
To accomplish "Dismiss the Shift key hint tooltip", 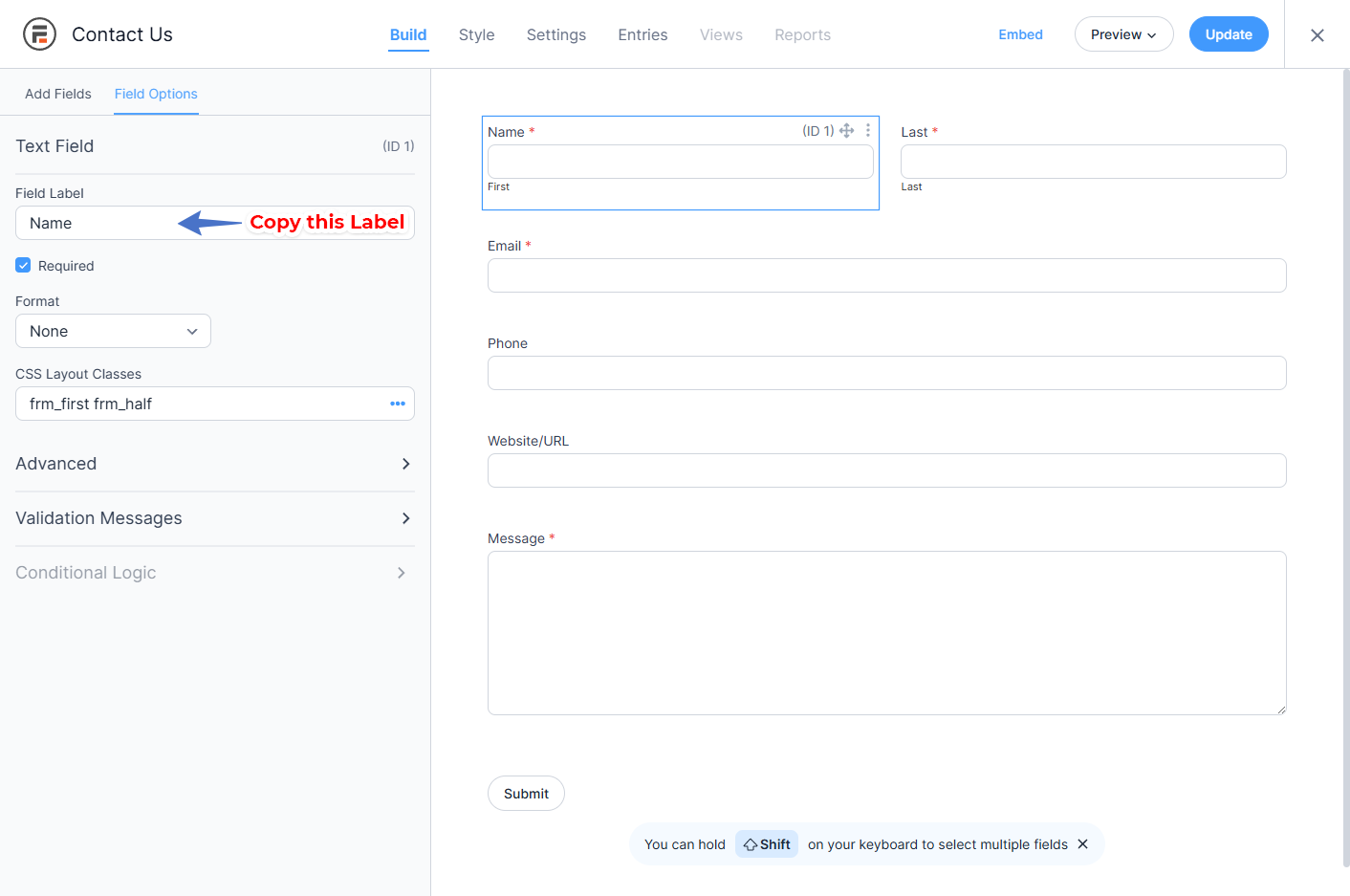I will point(1082,844).
